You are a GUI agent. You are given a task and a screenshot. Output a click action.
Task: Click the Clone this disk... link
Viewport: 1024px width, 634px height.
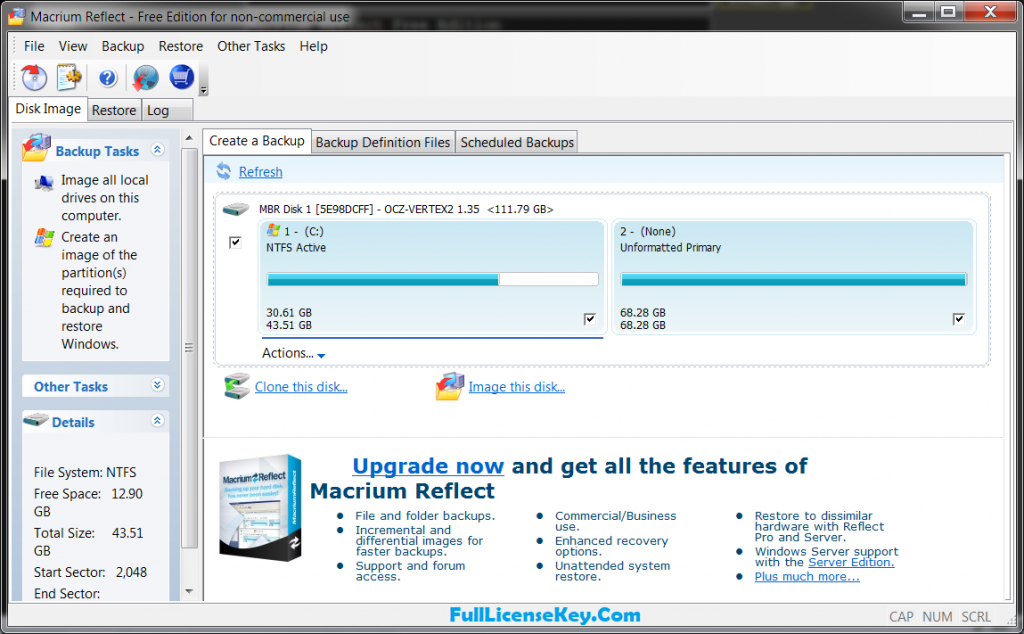click(301, 387)
